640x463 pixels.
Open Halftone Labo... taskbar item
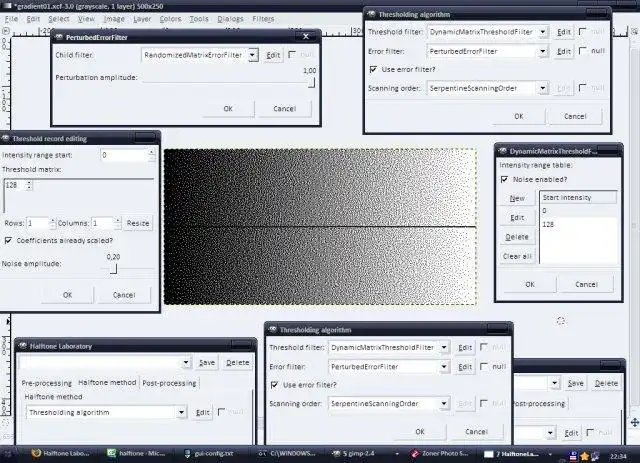pos(60,453)
